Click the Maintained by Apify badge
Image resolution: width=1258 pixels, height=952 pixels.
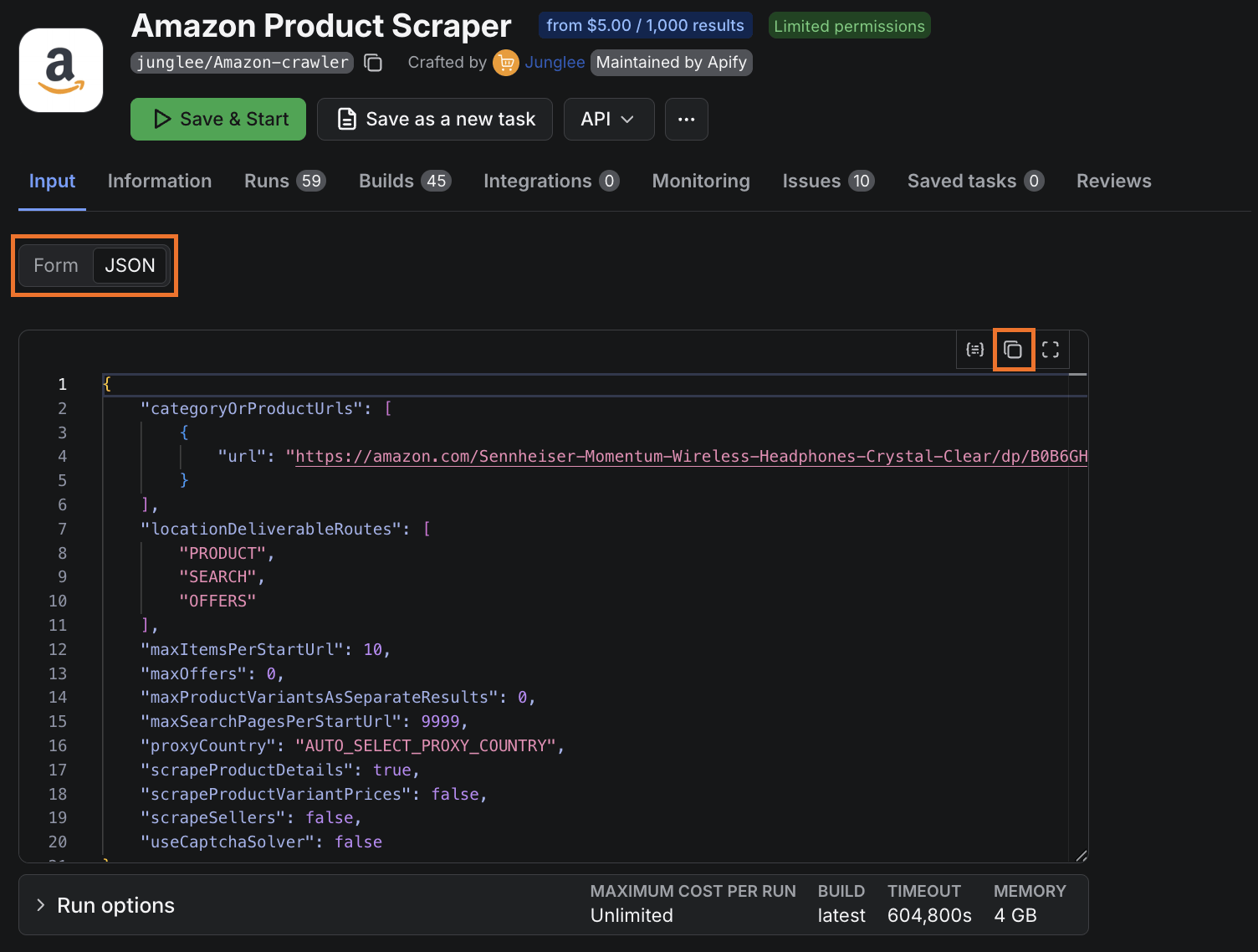[x=672, y=63]
